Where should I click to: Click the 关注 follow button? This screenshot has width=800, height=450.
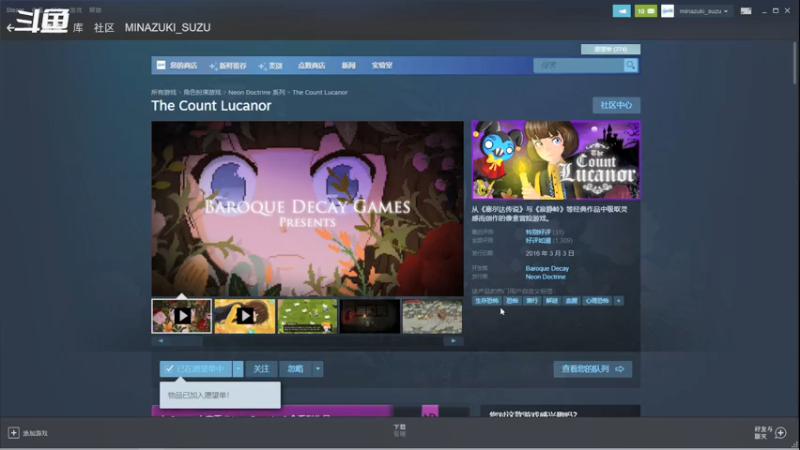point(261,369)
